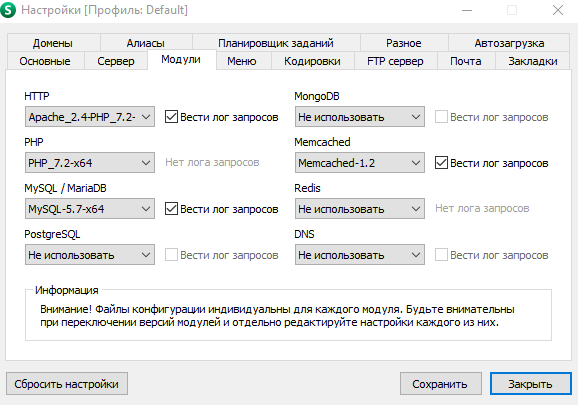
Task: Click the MySQL / MariaDB label
Action: point(65,188)
